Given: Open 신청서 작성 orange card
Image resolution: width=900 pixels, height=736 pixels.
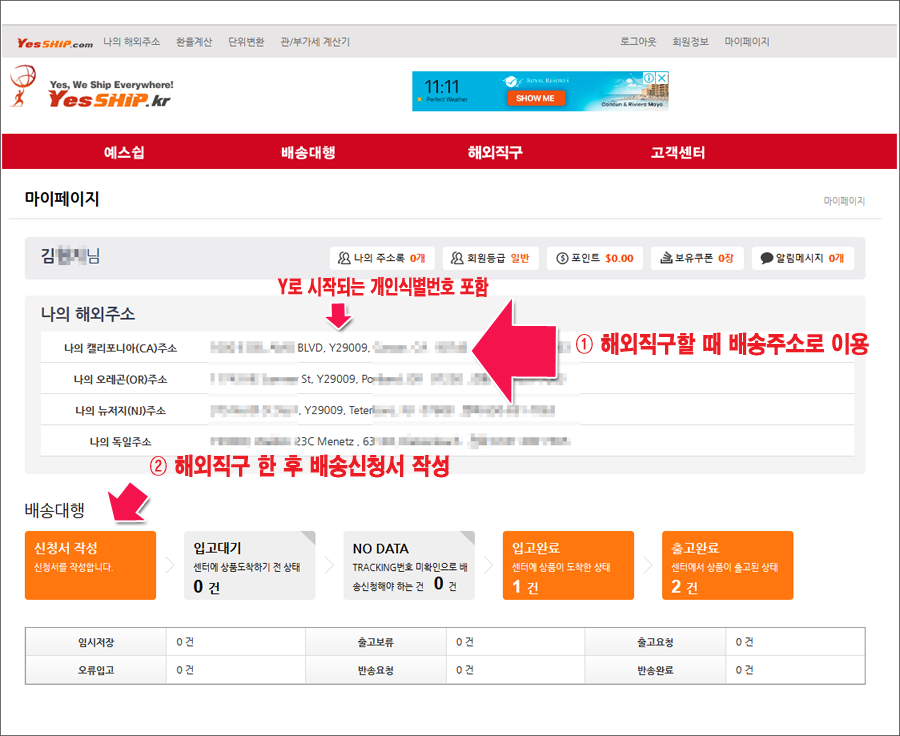Looking at the screenshot, I should (90, 565).
